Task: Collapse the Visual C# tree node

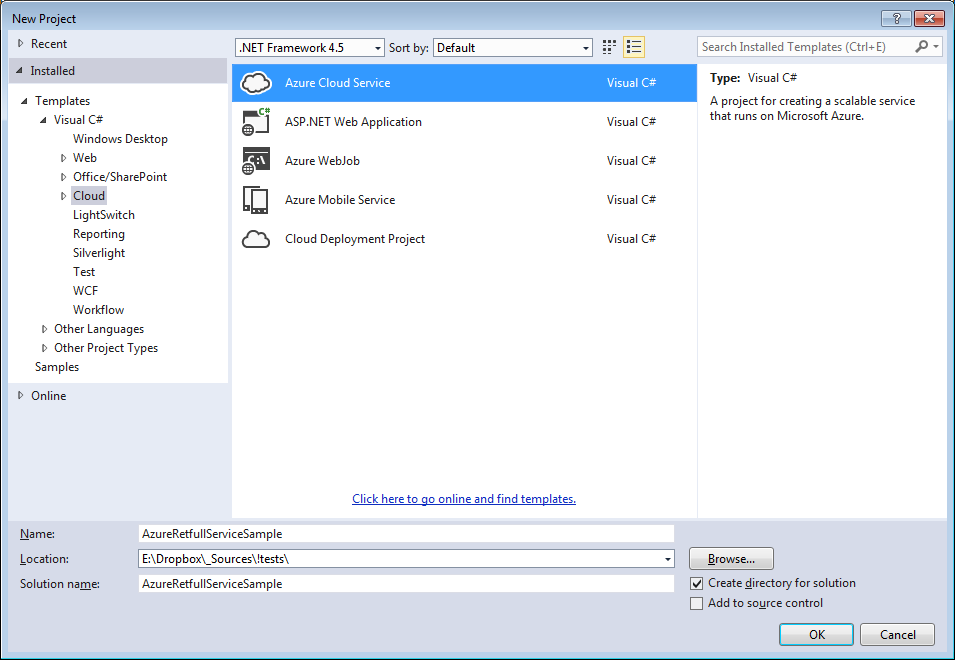Action: [43, 120]
